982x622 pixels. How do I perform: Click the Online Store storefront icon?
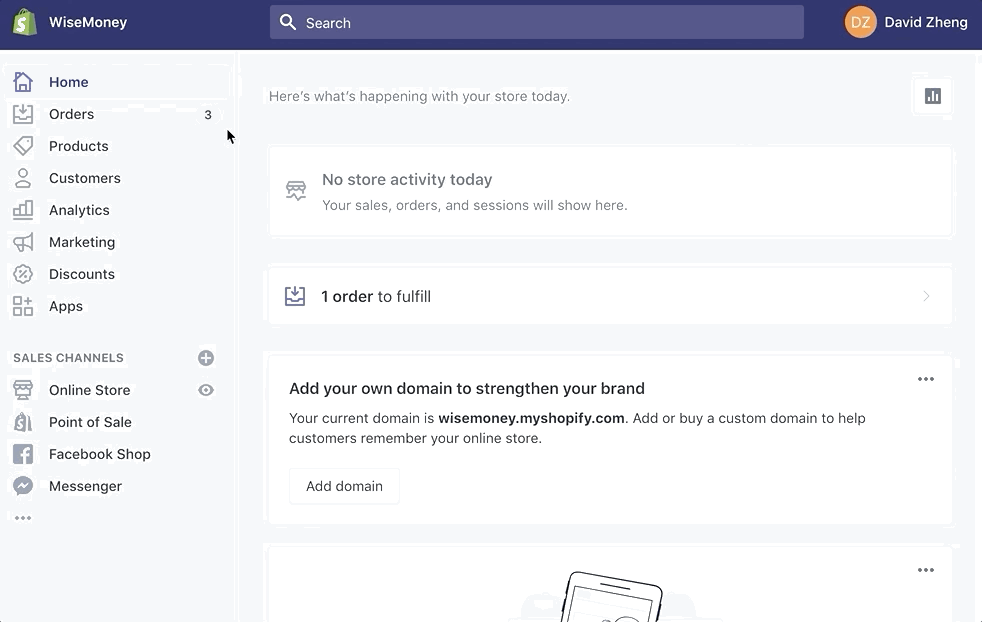23,390
